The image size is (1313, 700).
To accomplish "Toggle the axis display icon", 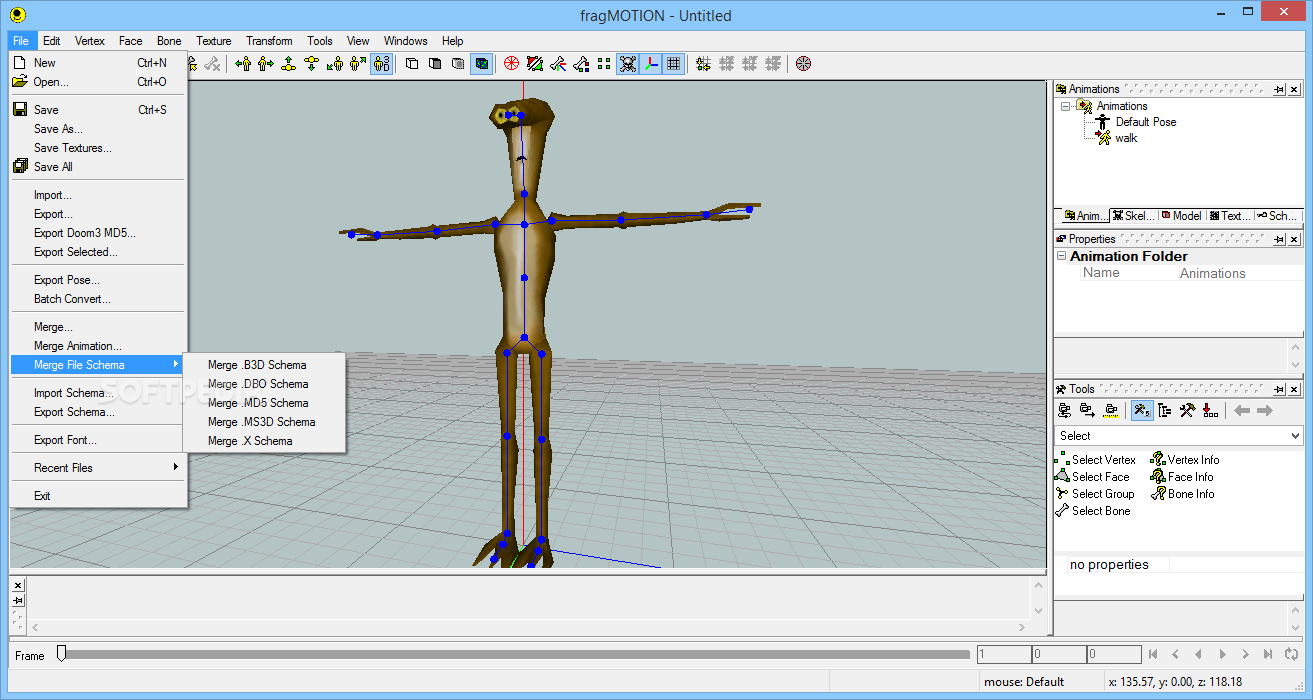I will tap(650, 63).
